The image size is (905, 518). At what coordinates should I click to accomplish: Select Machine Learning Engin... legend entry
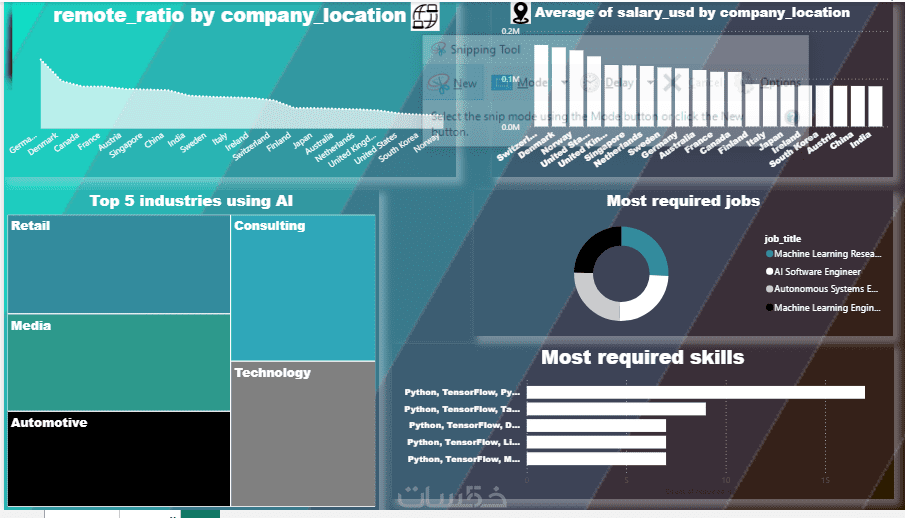823,308
